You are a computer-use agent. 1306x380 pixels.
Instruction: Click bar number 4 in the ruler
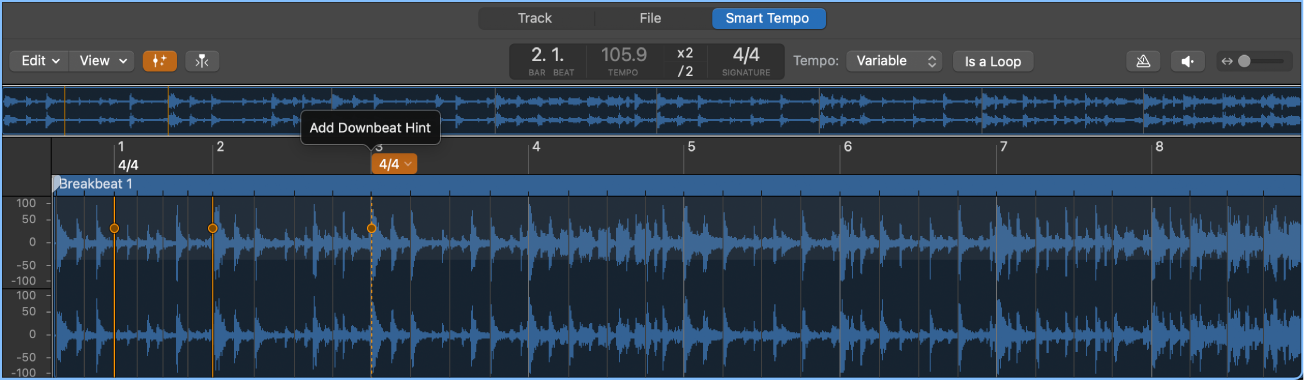(536, 147)
